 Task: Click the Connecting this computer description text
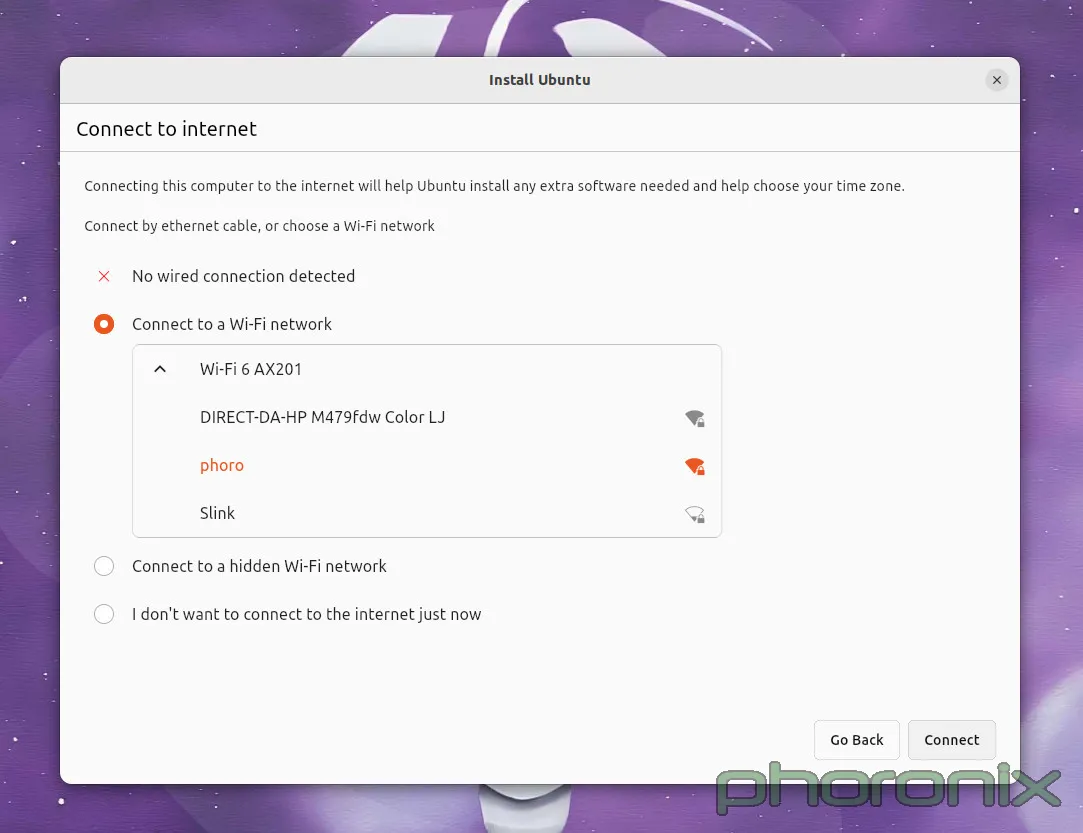(x=494, y=186)
